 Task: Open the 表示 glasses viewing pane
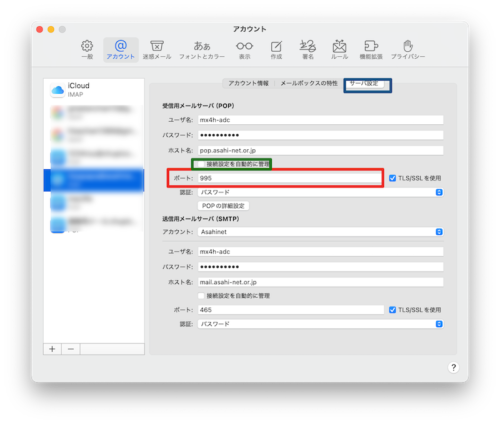pyautogui.click(x=244, y=50)
